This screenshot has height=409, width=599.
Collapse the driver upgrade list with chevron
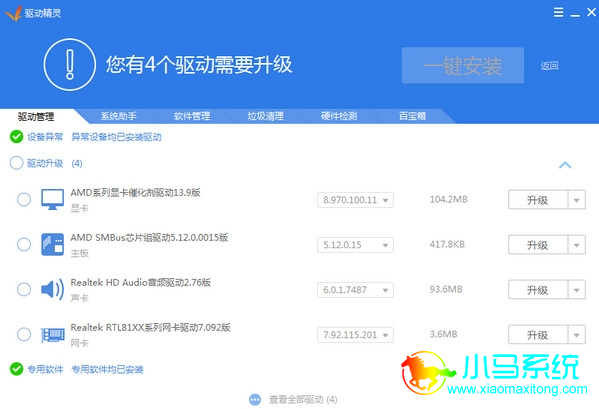(565, 165)
